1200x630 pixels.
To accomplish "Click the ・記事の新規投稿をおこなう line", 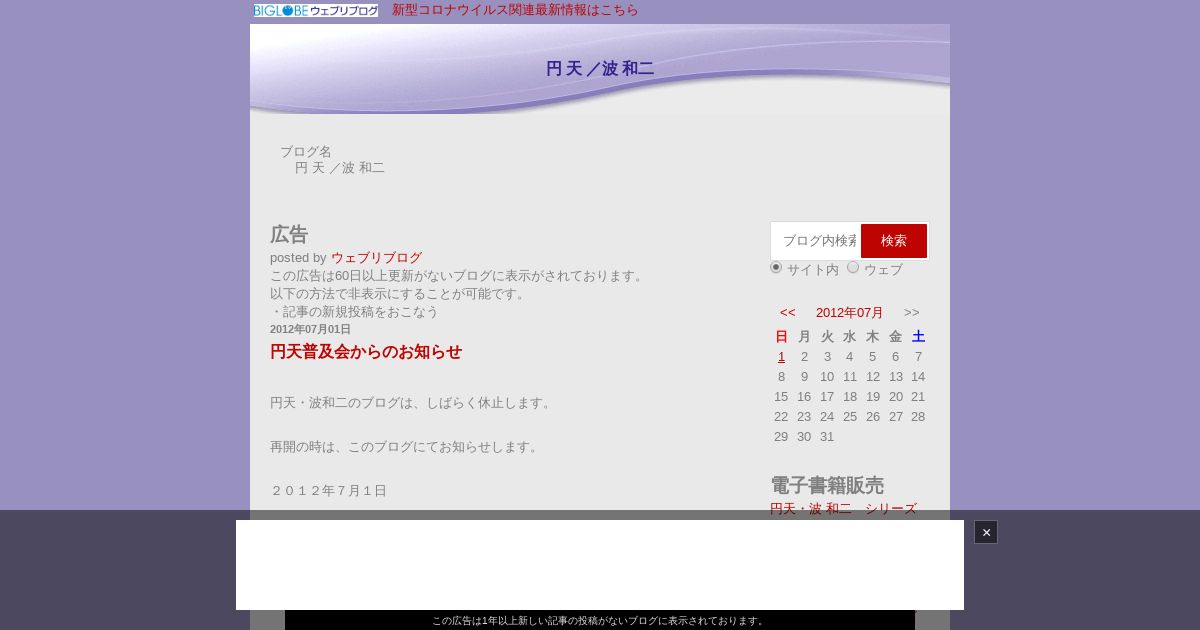I will pyautogui.click(x=354, y=312).
